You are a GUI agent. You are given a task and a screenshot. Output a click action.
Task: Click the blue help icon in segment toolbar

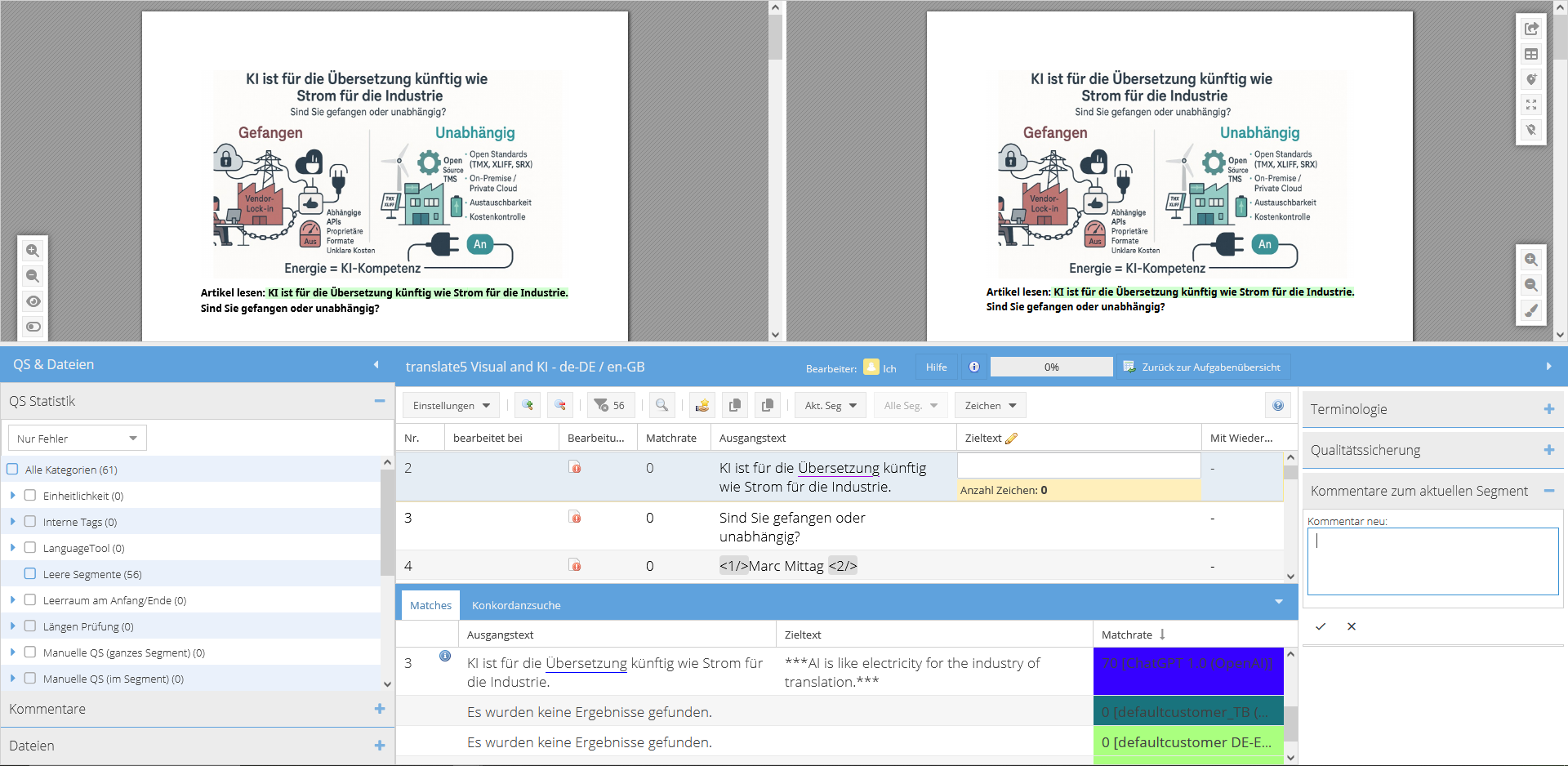coord(1278,406)
